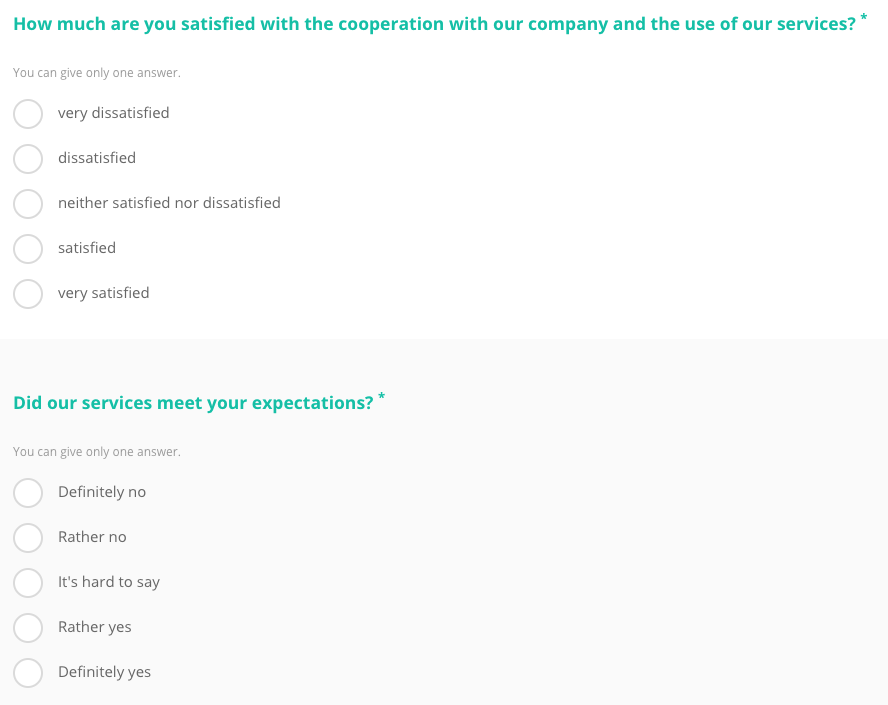Click the 'very satisfied' answer label
The image size is (888, 705).
[104, 293]
